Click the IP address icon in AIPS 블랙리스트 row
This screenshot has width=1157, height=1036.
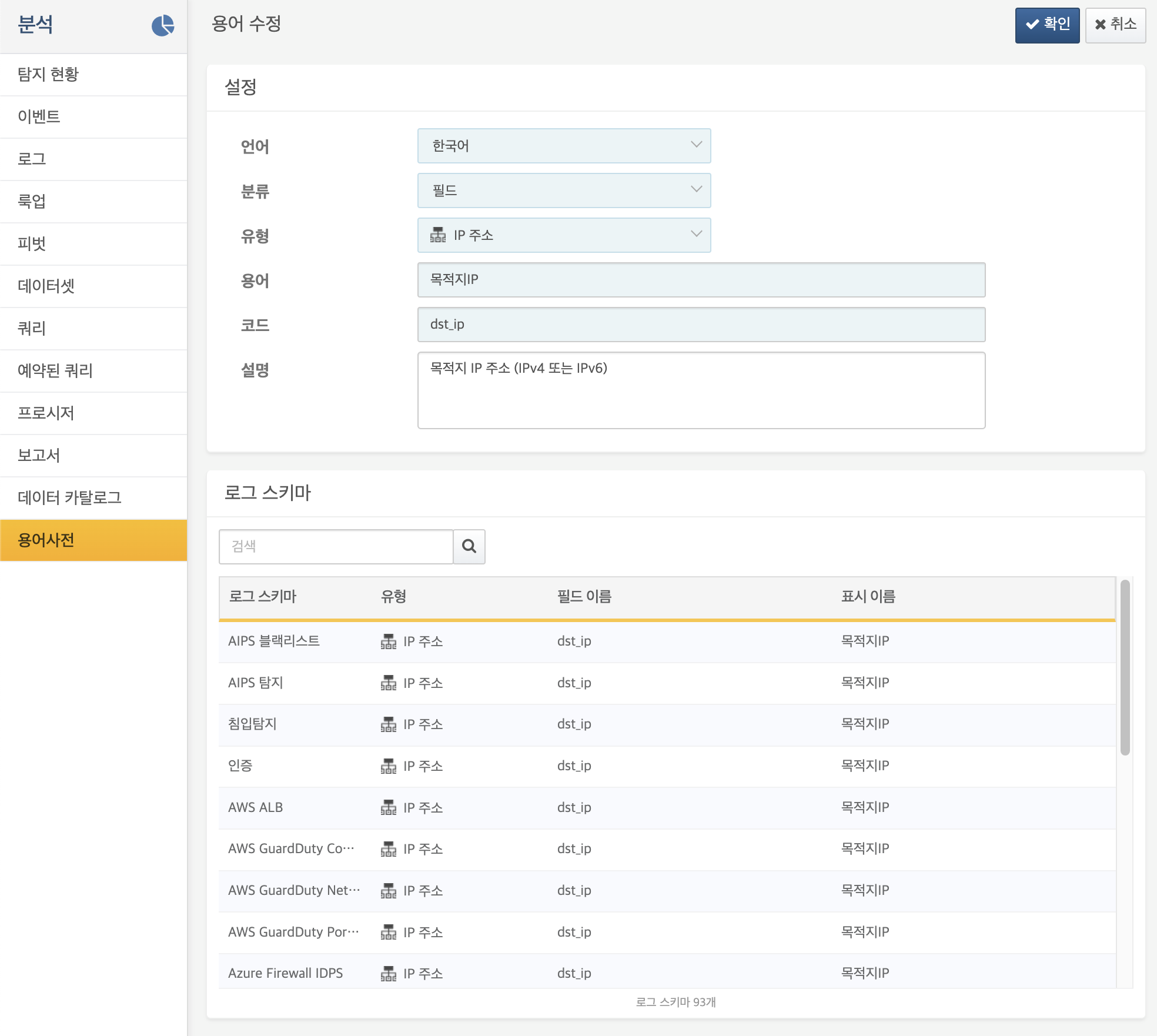pos(389,641)
